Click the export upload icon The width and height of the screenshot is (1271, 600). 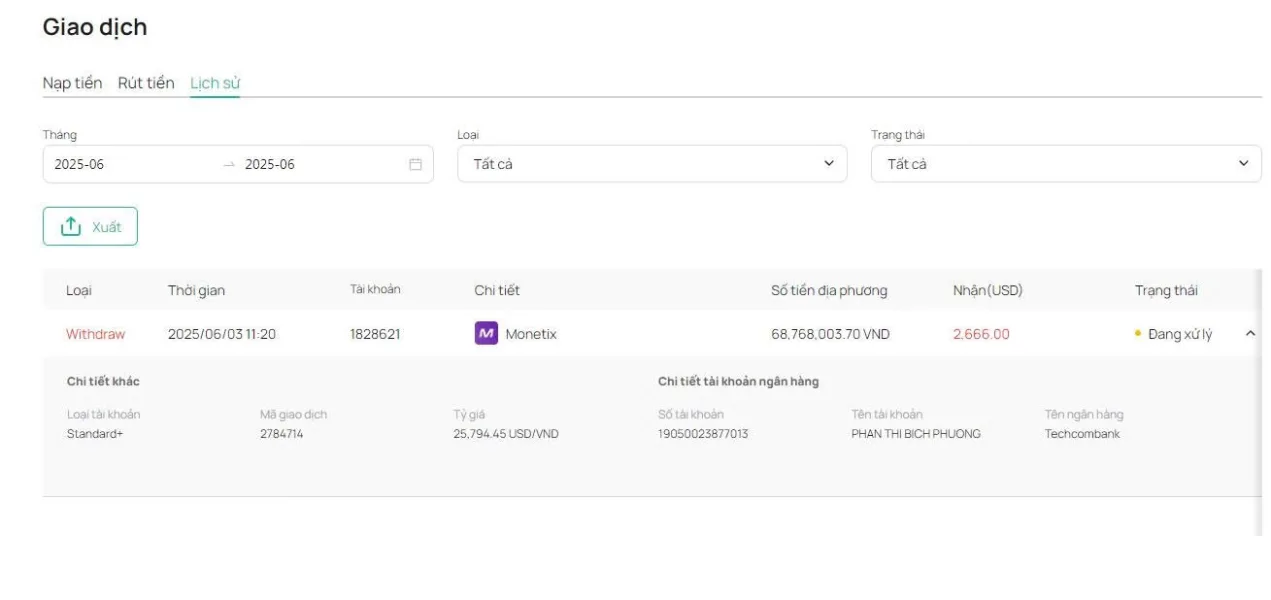click(71, 227)
